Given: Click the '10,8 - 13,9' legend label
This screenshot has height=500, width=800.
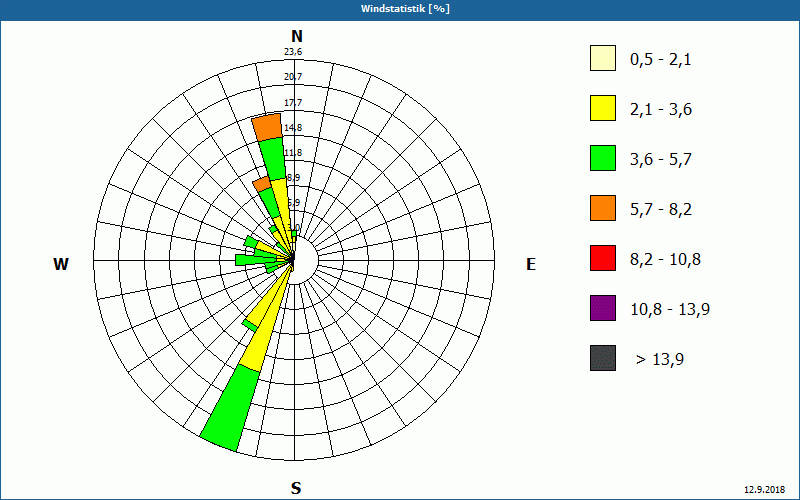Looking at the screenshot, I should (670, 310).
